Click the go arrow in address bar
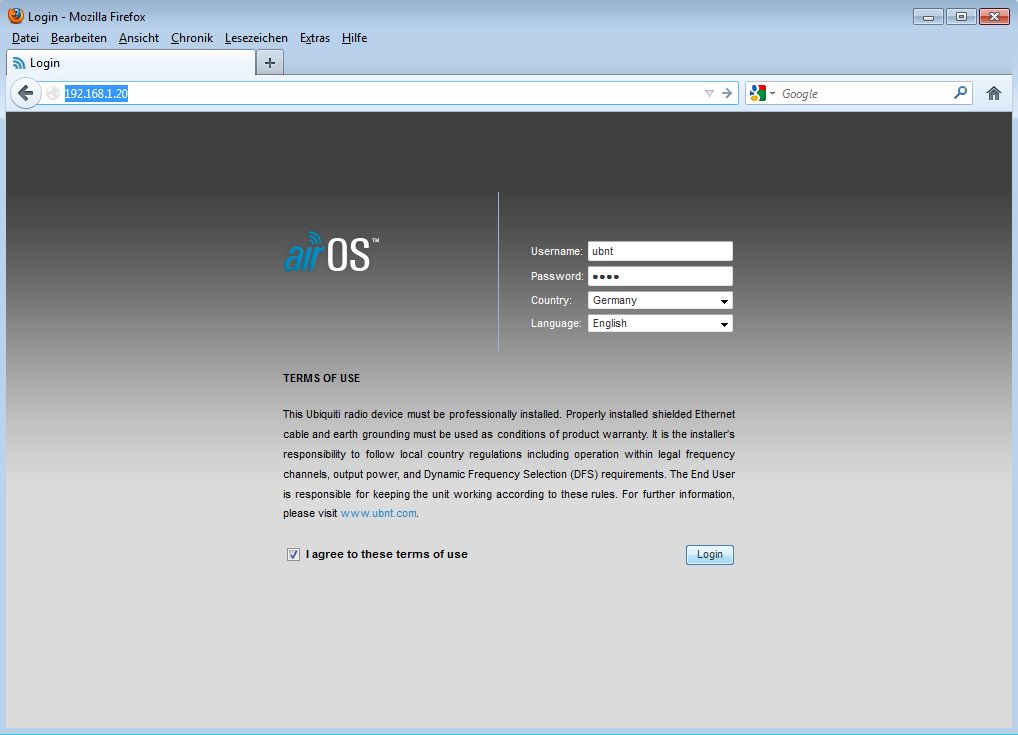 727,93
